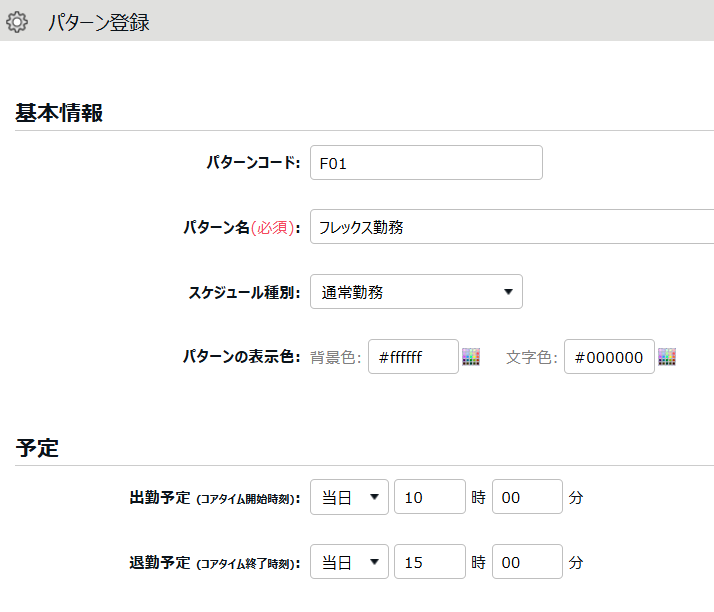Click the 文字色 hex field #000000
The height and width of the screenshot is (612, 714).
coord(609,357)
